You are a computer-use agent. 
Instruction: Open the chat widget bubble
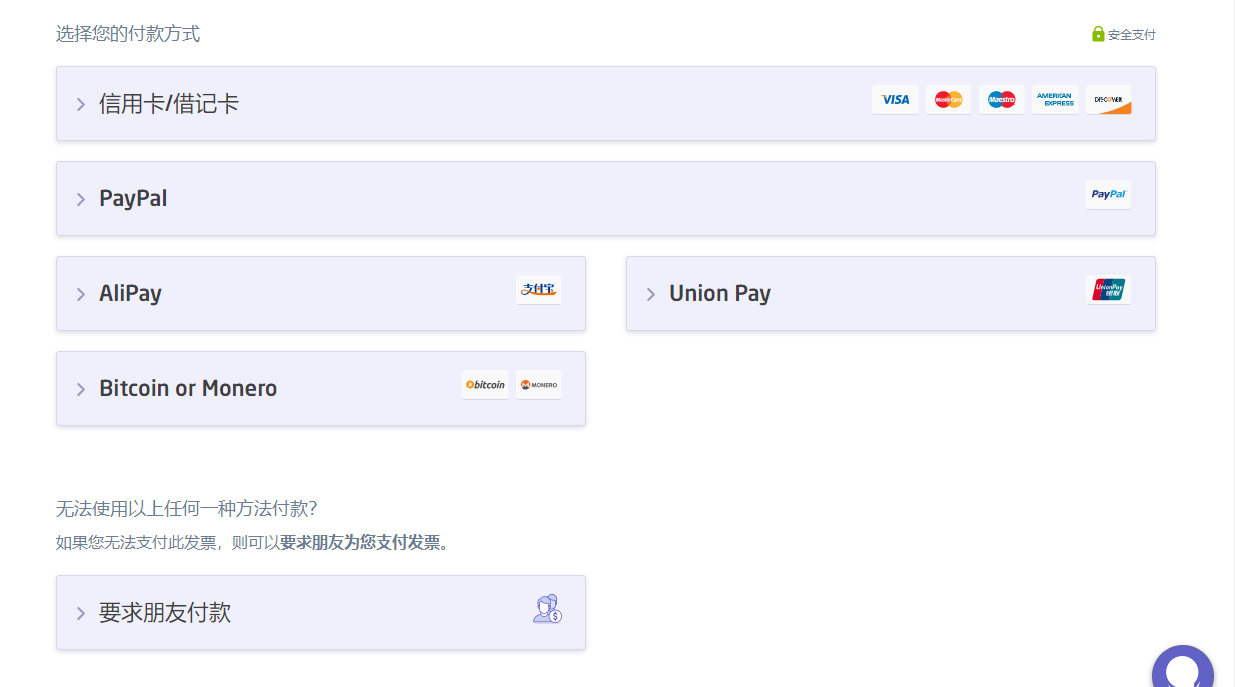[x=1183, y=670]
